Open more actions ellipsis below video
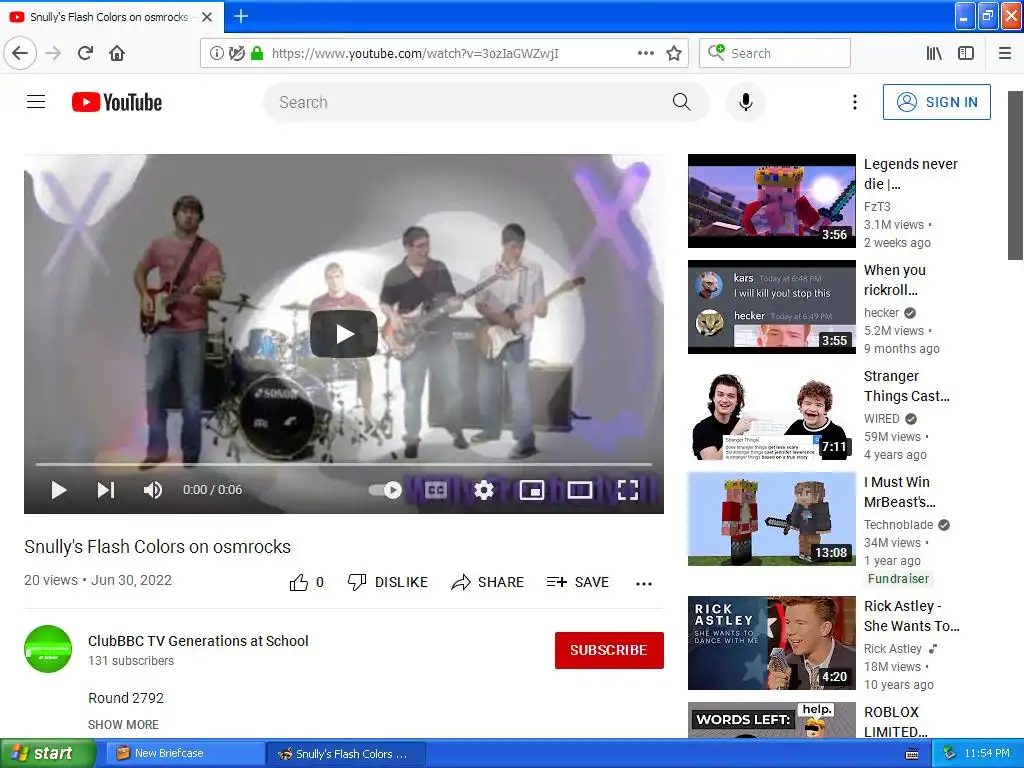 click(643, 583)
